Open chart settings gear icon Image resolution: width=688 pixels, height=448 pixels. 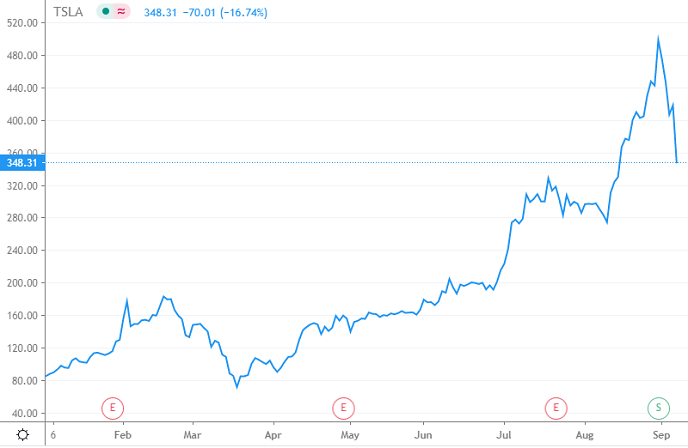point(22,435)
